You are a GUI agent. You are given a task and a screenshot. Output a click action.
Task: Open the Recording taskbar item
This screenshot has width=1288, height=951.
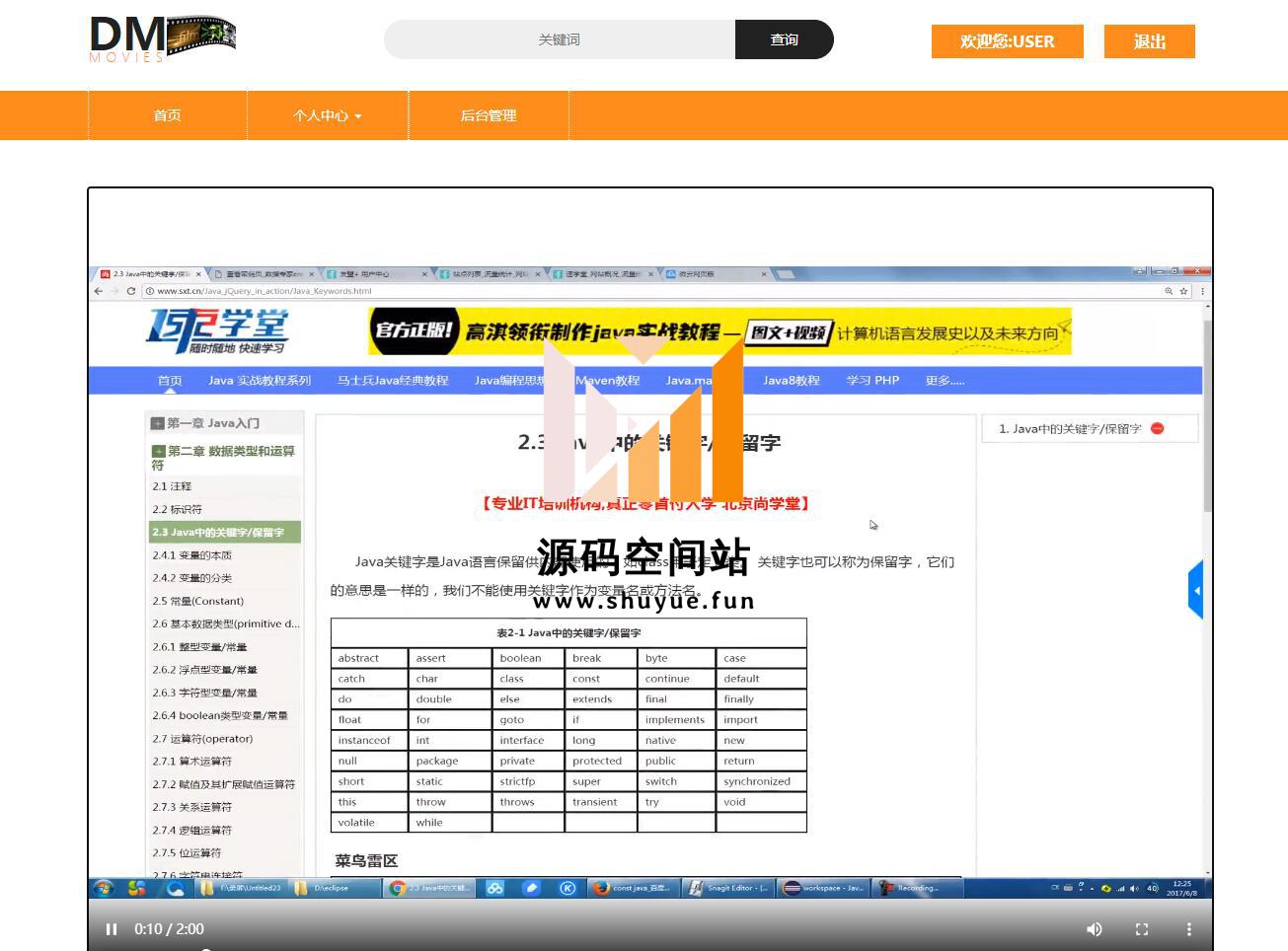pyautogui.click(x=920, y=888)
